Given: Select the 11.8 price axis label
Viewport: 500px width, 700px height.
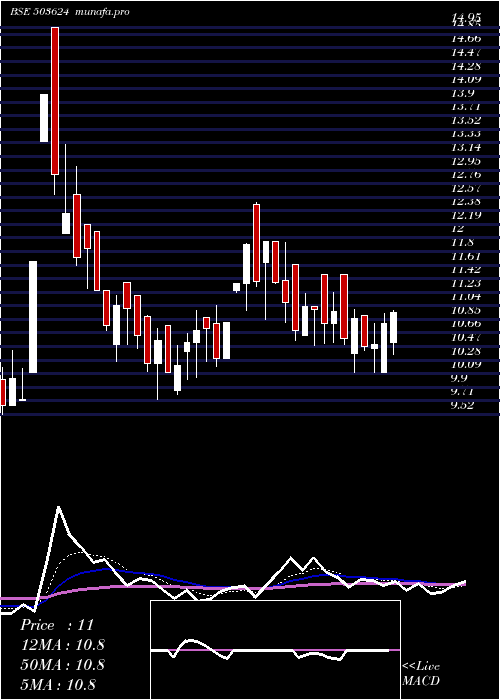Looking at the screenshot, I should click(x=462, y=242).
